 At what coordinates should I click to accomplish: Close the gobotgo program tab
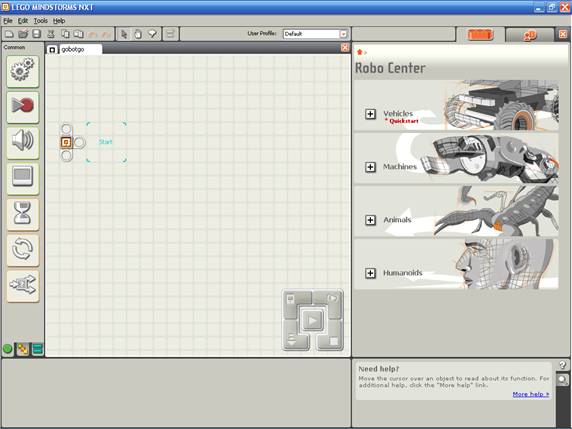(345, 48)
